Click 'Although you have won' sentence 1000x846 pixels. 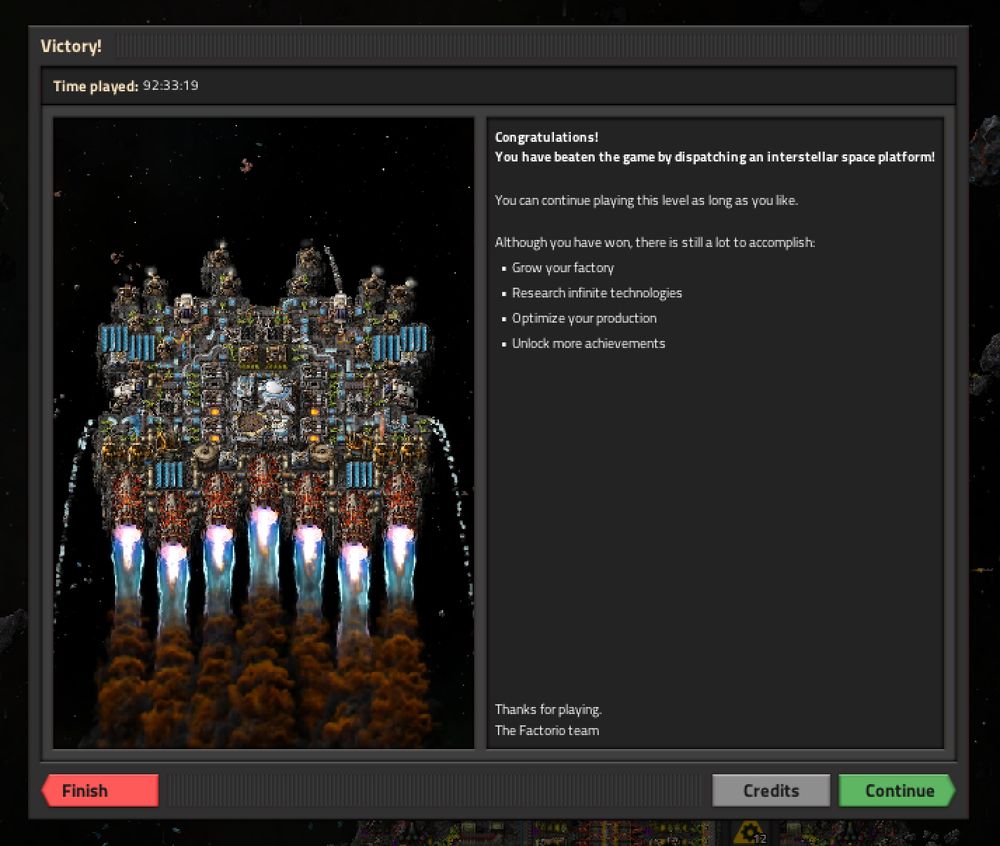coord(654,242)
